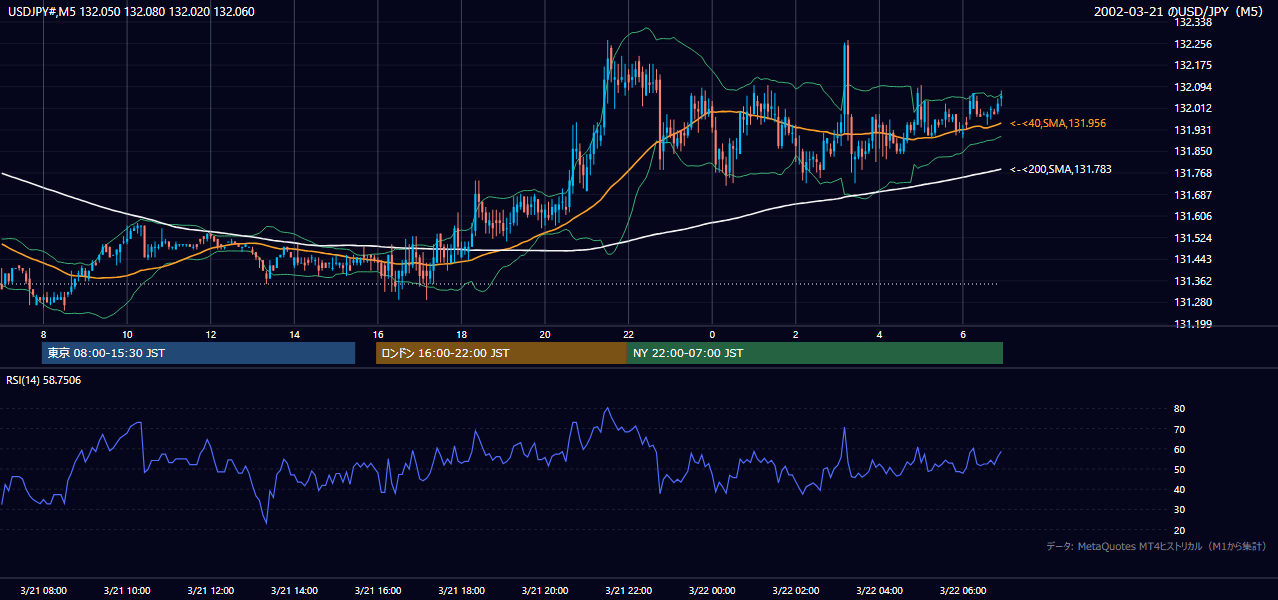1278x600 pixels.
Task: Click the 3/22 00:00 time label
Action: click(x=711, y=590)
